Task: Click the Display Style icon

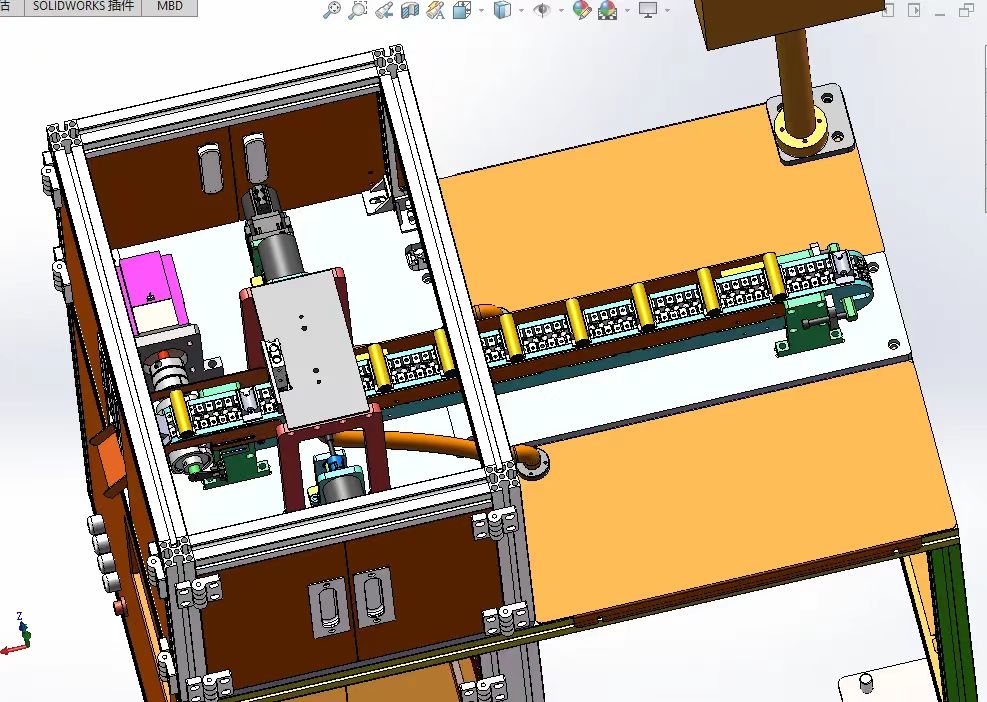Action: point(502,9)
